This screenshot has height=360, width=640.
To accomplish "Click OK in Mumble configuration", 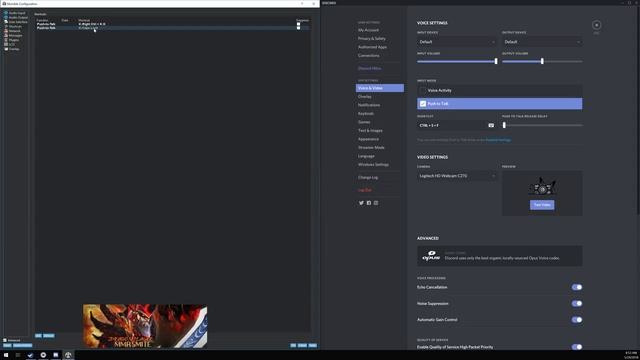I will [293, 346].
